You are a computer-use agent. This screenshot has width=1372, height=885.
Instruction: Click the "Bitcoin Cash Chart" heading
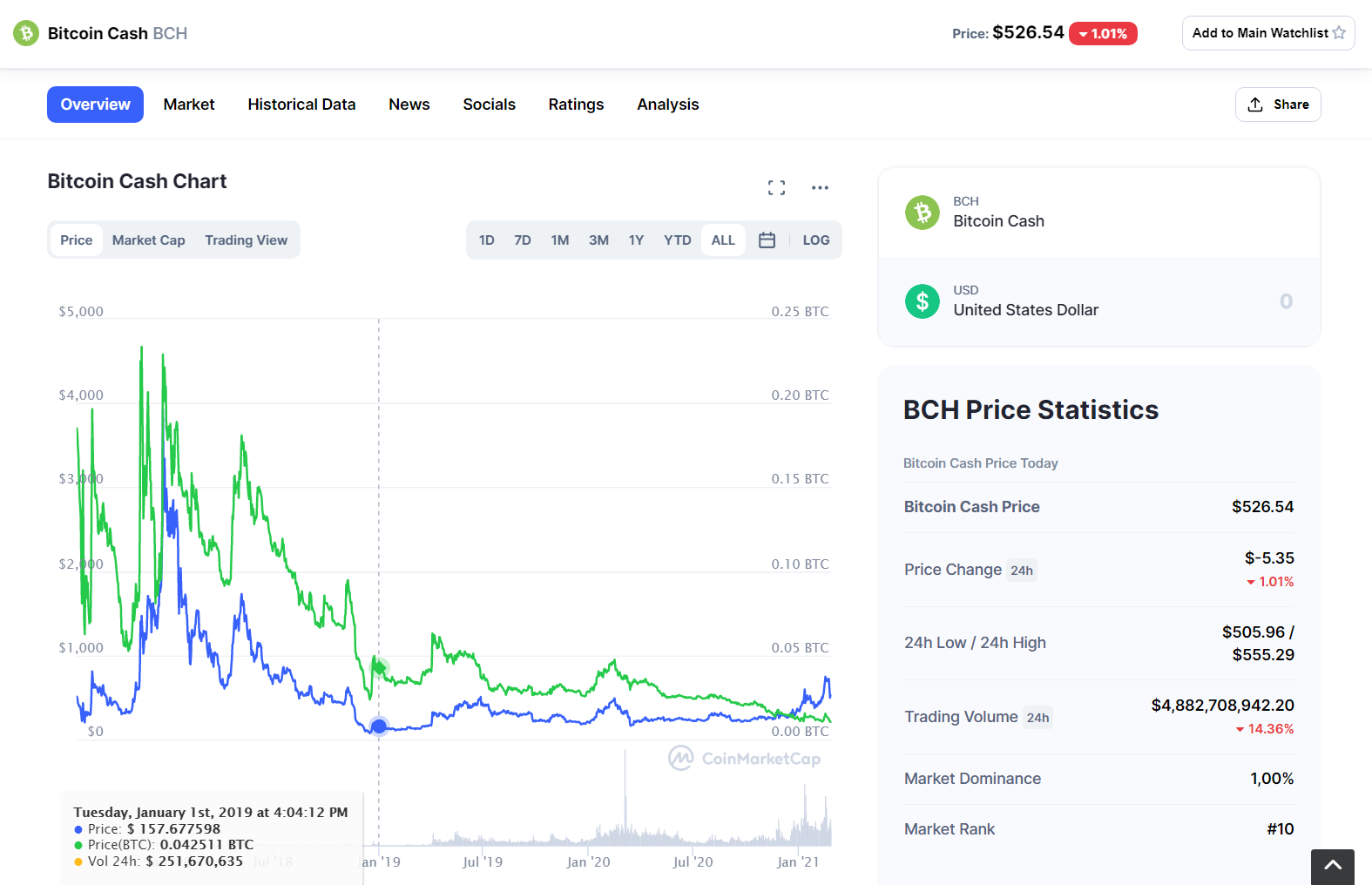[137, 181]
